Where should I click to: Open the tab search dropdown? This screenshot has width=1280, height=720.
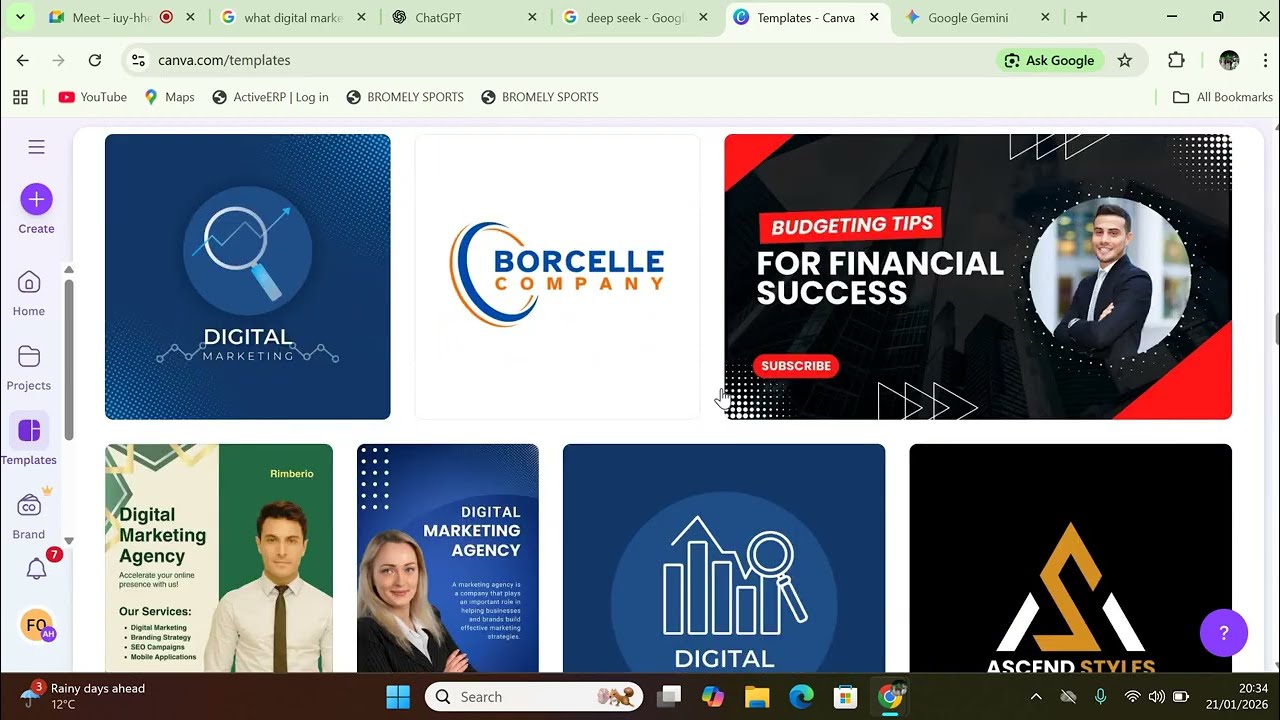[19, 17]
